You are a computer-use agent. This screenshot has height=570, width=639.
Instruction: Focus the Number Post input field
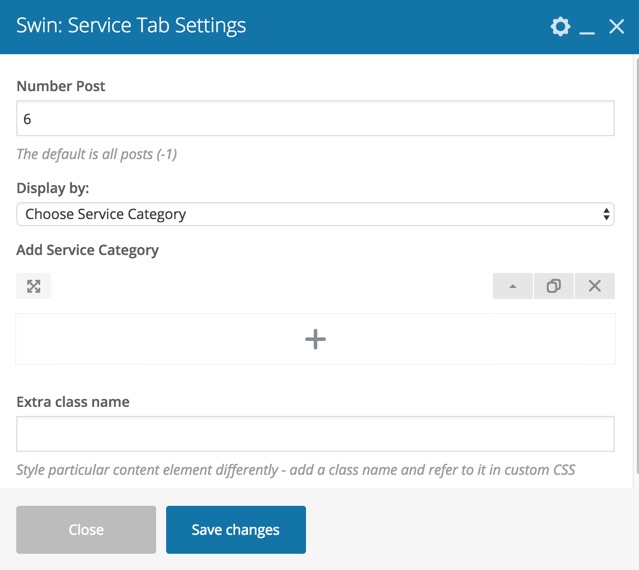coord(315,118)
